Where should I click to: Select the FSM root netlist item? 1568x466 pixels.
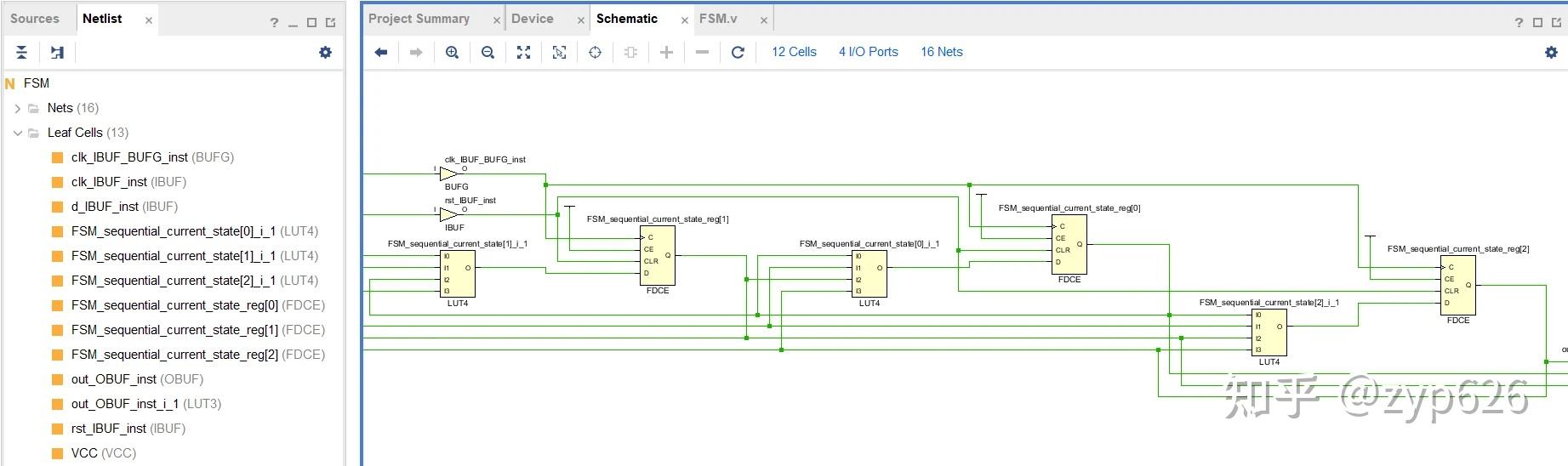(x=37, y=83)
